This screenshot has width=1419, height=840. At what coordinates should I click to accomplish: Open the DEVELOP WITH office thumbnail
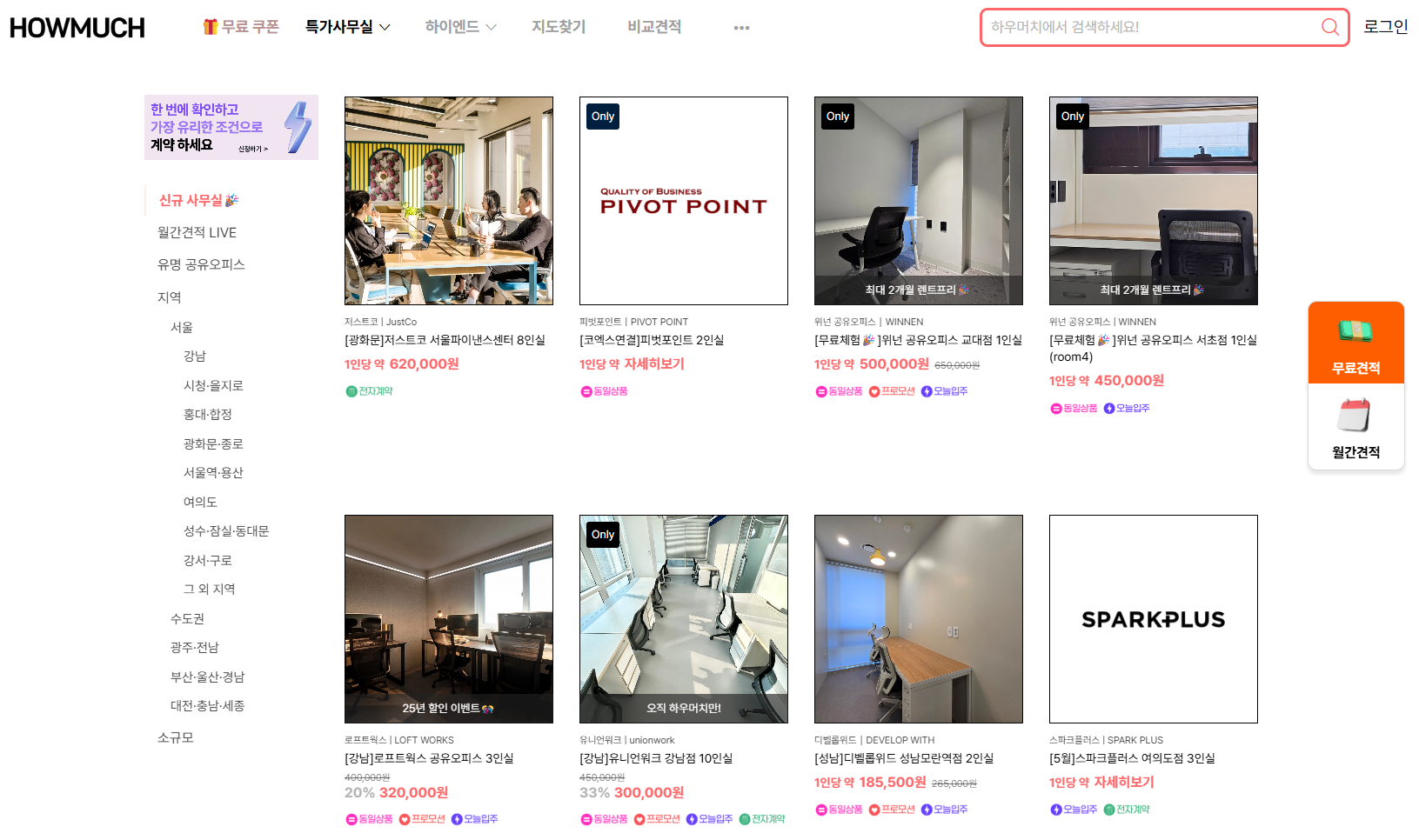[x=919, y=619]
